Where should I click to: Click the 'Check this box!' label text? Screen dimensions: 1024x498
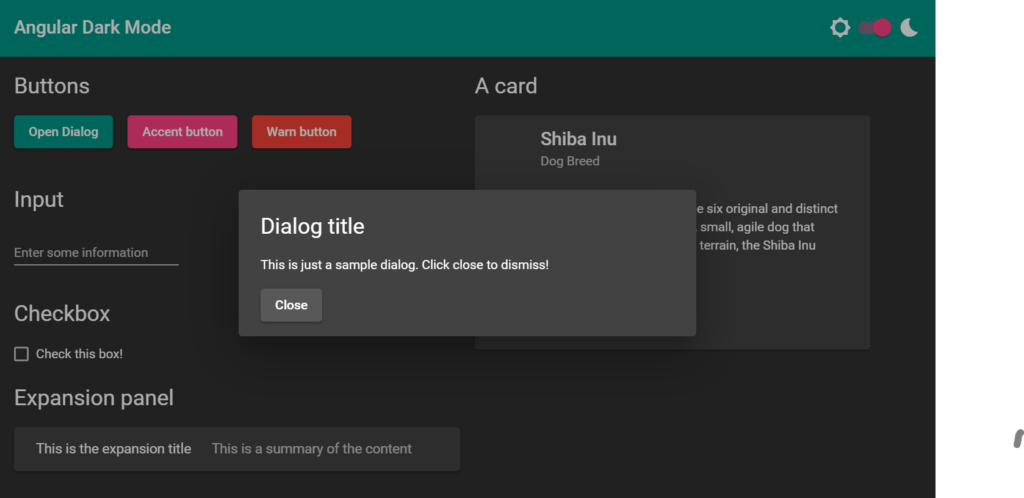point(79,354)
